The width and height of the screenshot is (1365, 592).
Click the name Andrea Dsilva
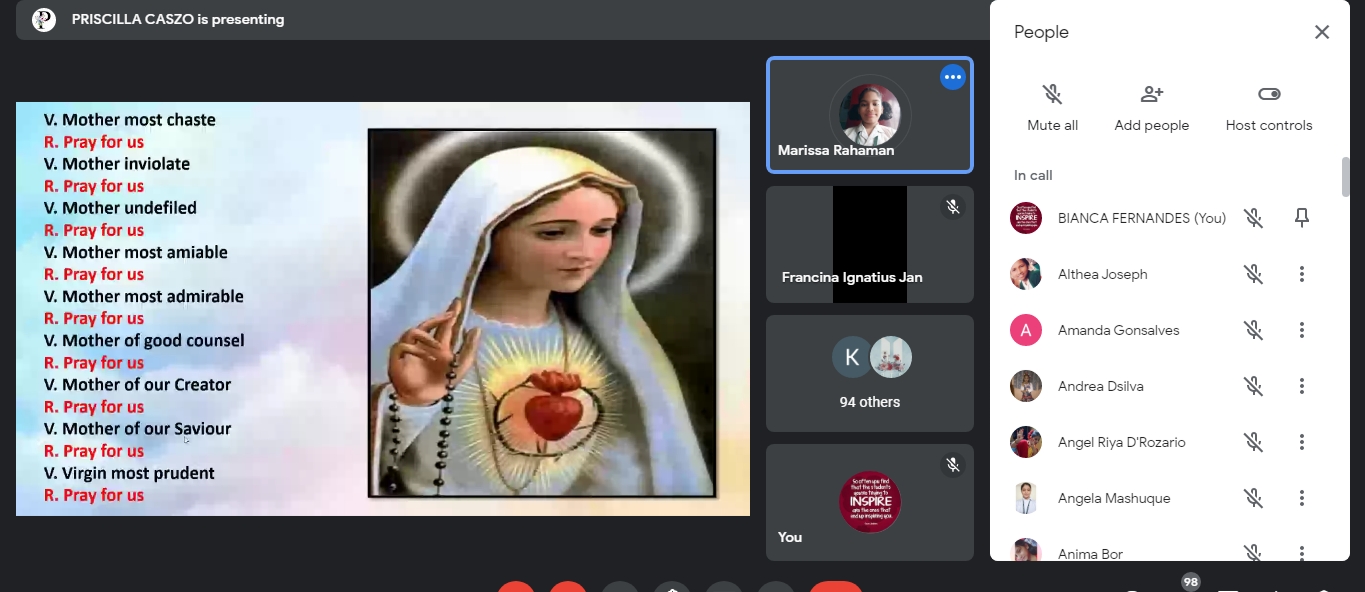(x=1101, y=386)
